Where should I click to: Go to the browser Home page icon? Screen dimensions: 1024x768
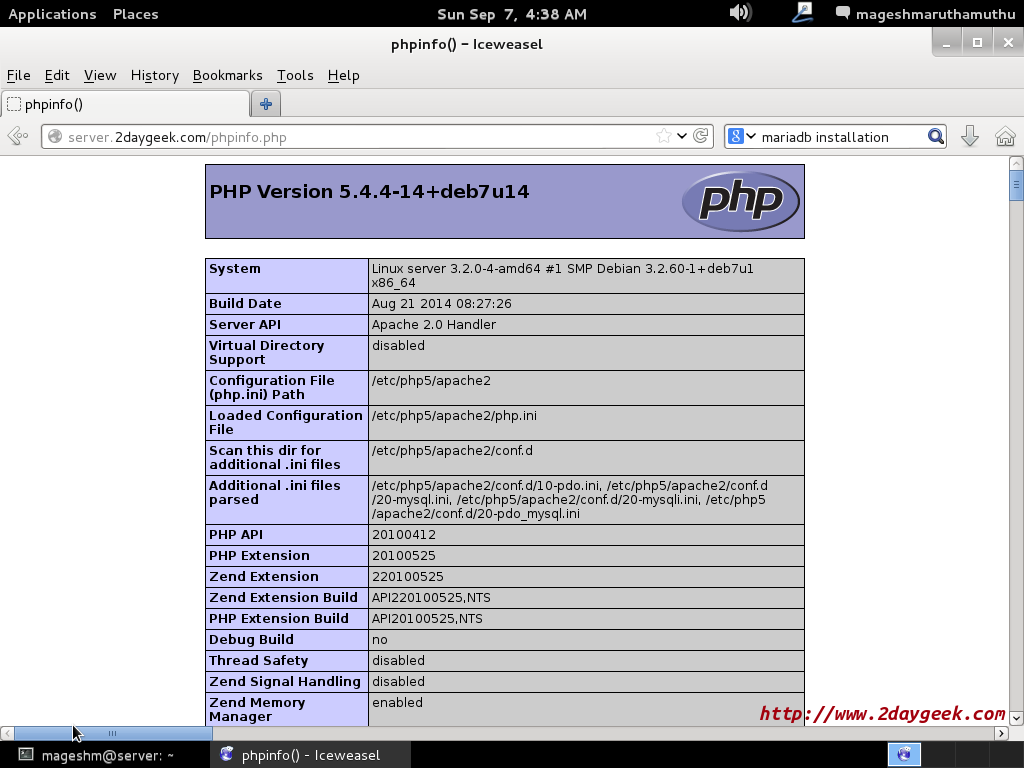pos(1005,137)
